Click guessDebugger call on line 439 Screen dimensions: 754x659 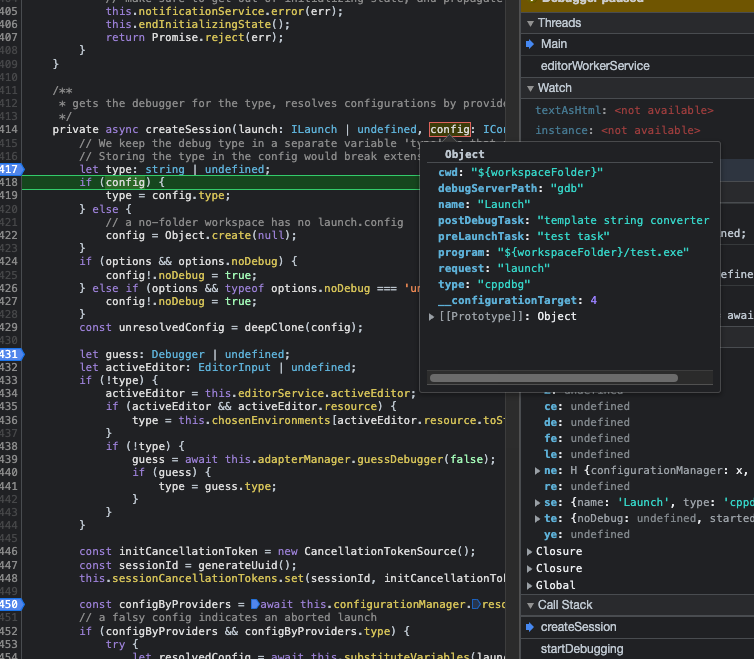[x=400, y=459]
